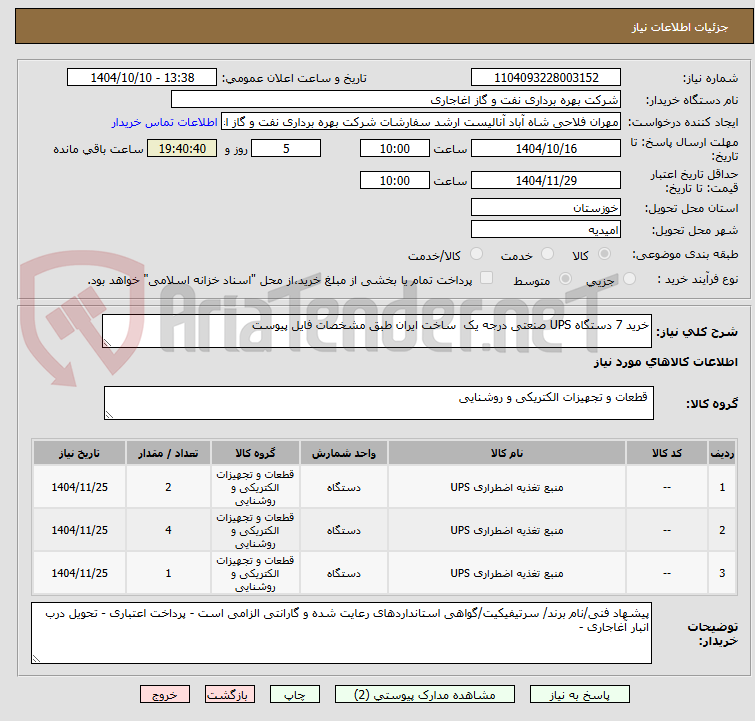Click the ایجاد کننده درخواست field
755x721 pixels.
(x=421, y=122)
